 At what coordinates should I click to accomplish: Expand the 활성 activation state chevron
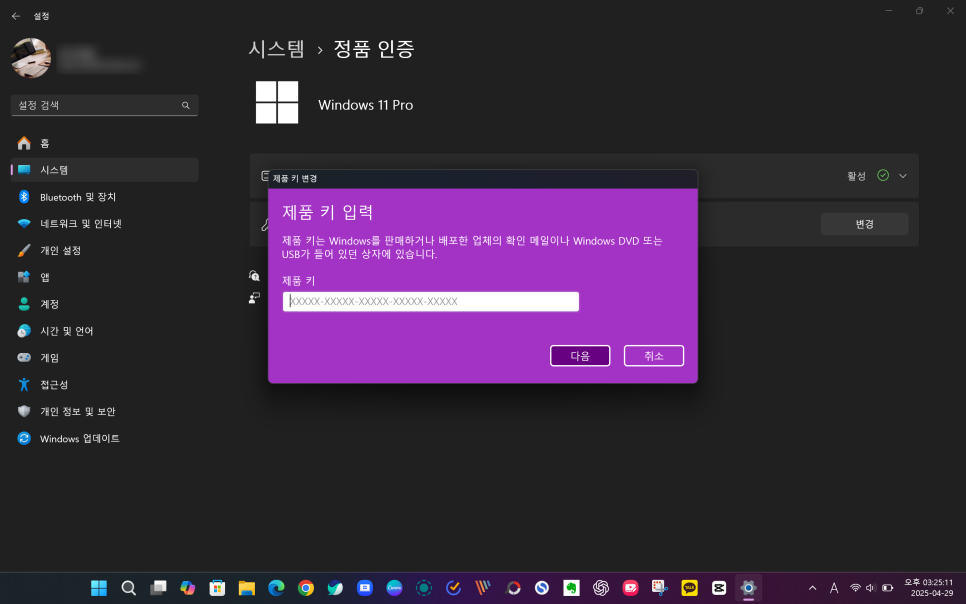[903, 176]
